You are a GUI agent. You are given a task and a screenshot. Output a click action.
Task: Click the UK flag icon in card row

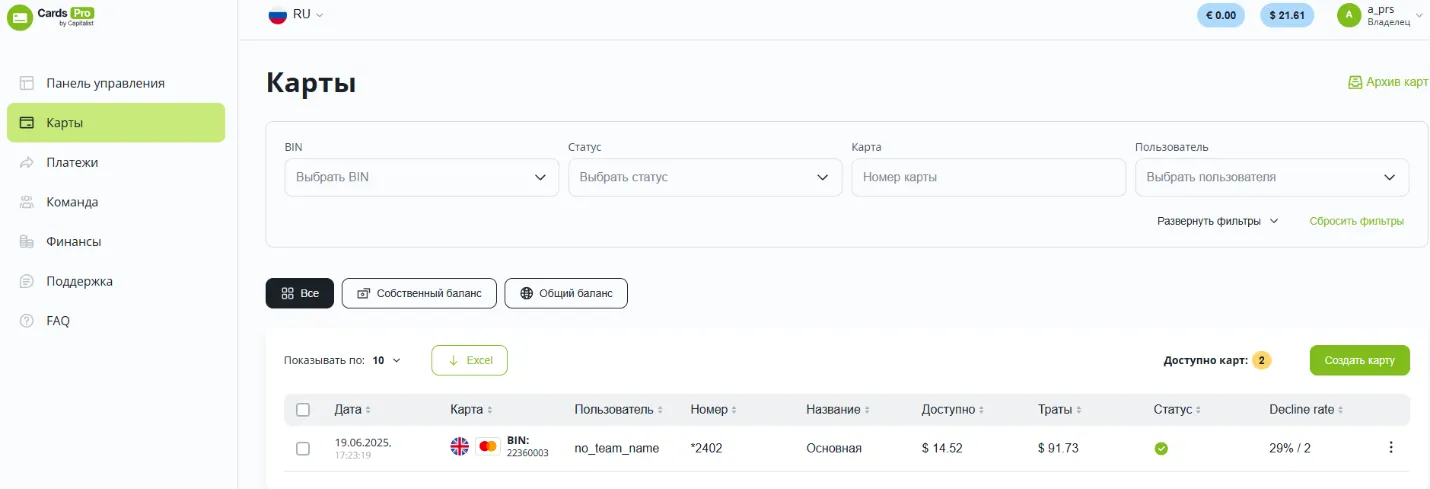click(x=460, y=447)
